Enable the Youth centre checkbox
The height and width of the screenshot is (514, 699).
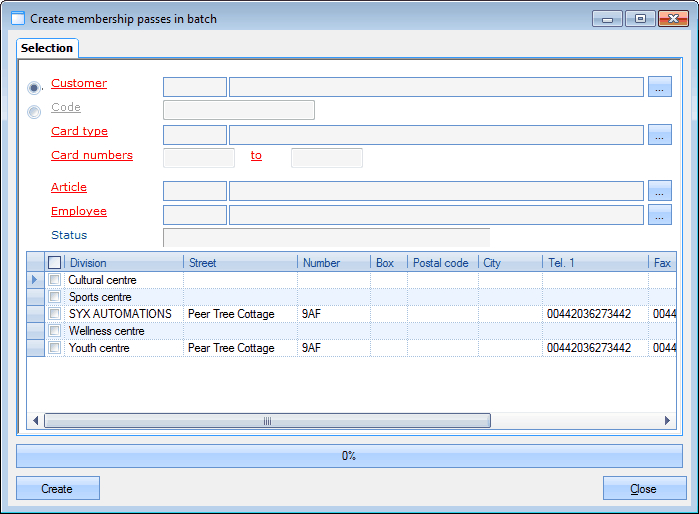click(x=55, y=348)
